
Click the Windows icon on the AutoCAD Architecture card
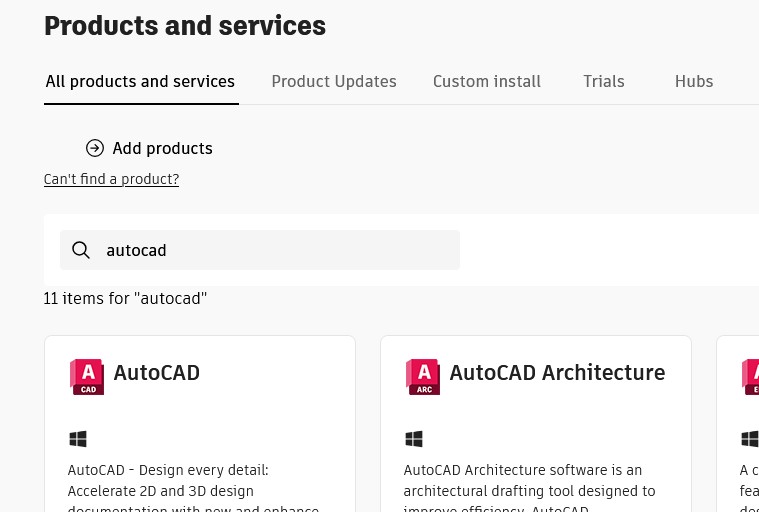(x=413, y=439)
